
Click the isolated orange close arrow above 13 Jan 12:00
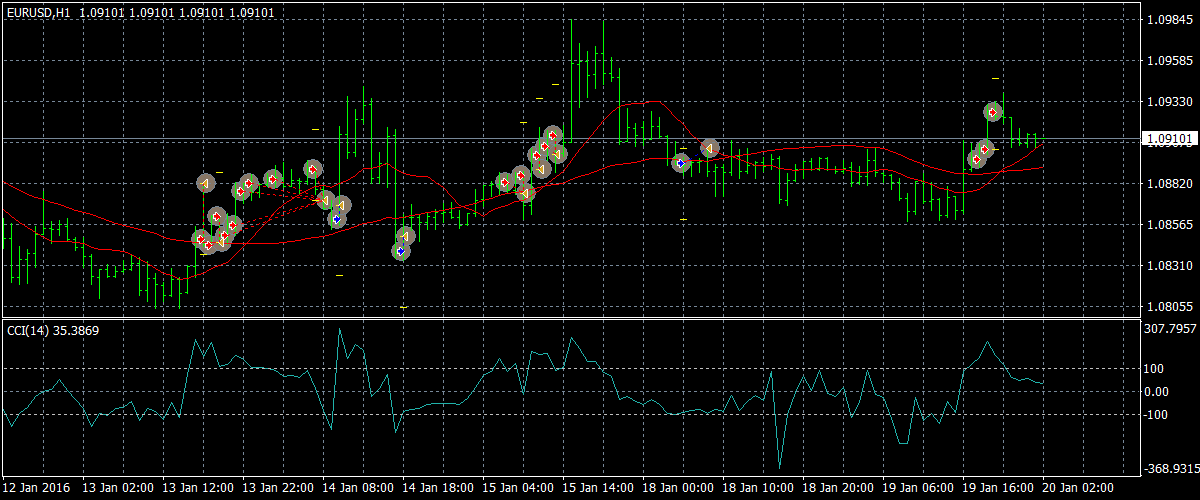[x=205, y=184]
